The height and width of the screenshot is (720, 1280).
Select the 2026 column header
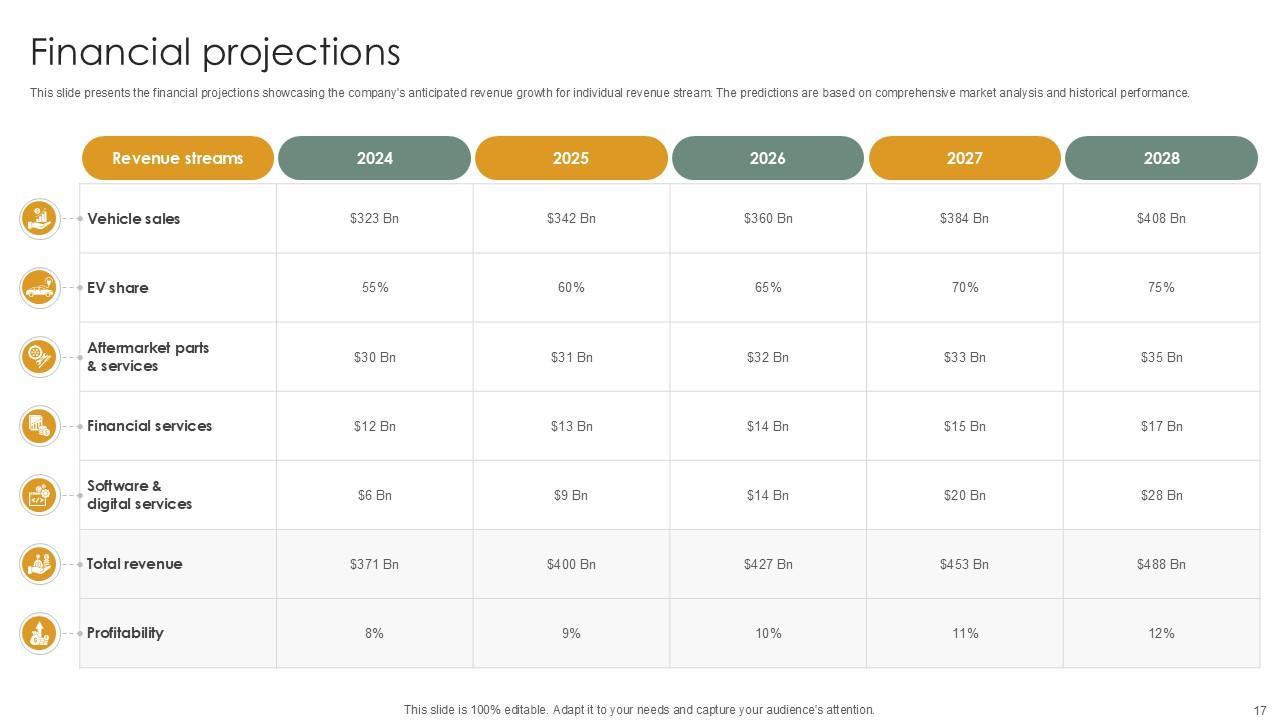(x=767, y=158)
